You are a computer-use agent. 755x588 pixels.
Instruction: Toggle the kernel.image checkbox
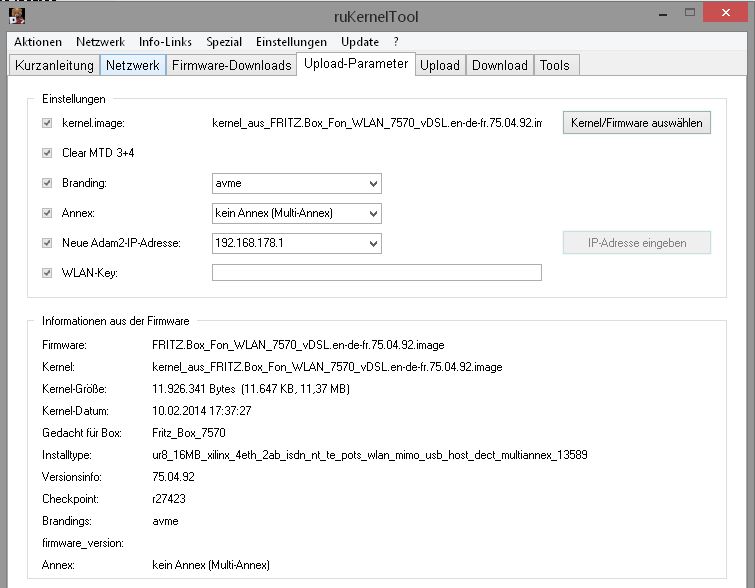47,123
